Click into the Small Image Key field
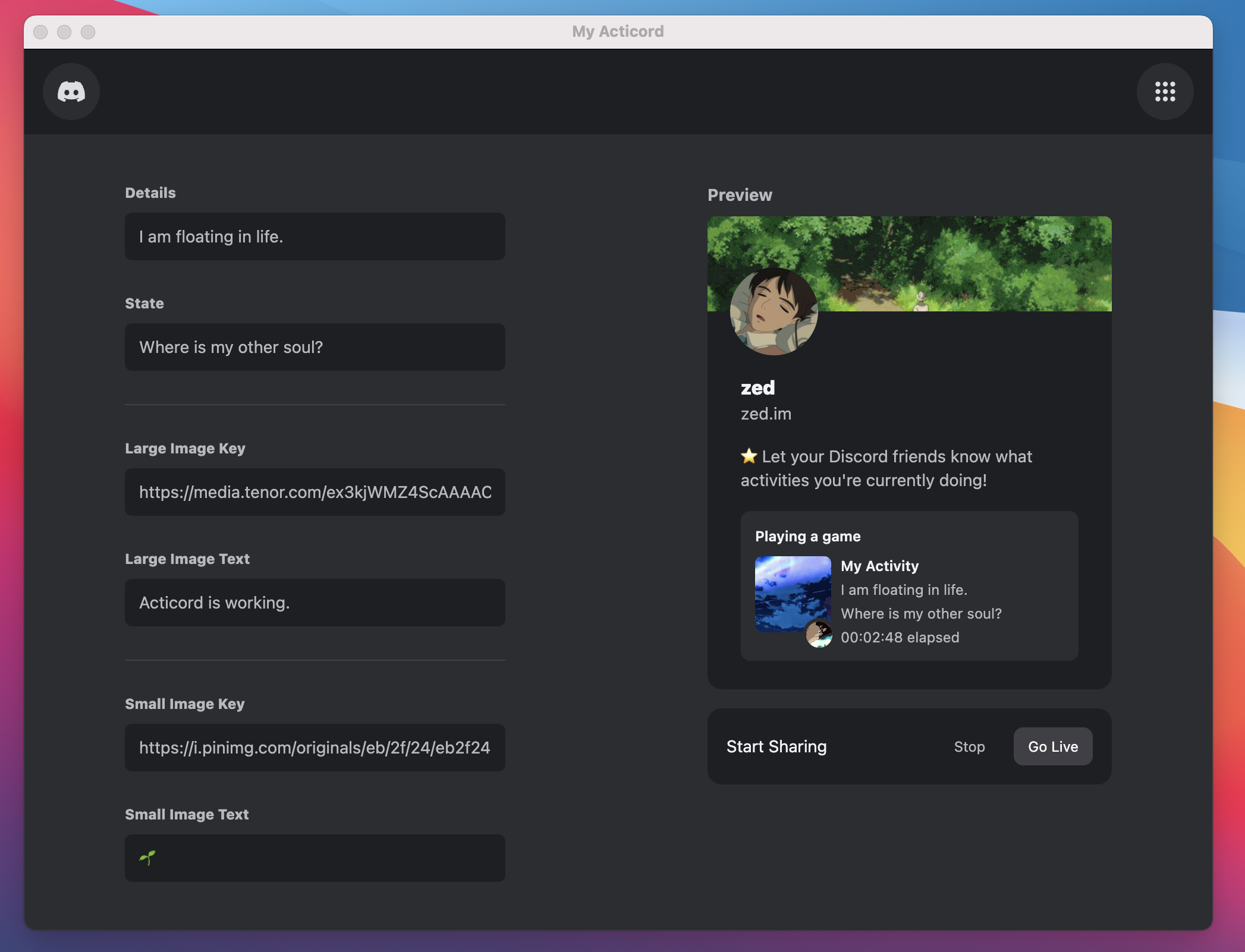Screen dimensions: 1245x952 (315, 748)
